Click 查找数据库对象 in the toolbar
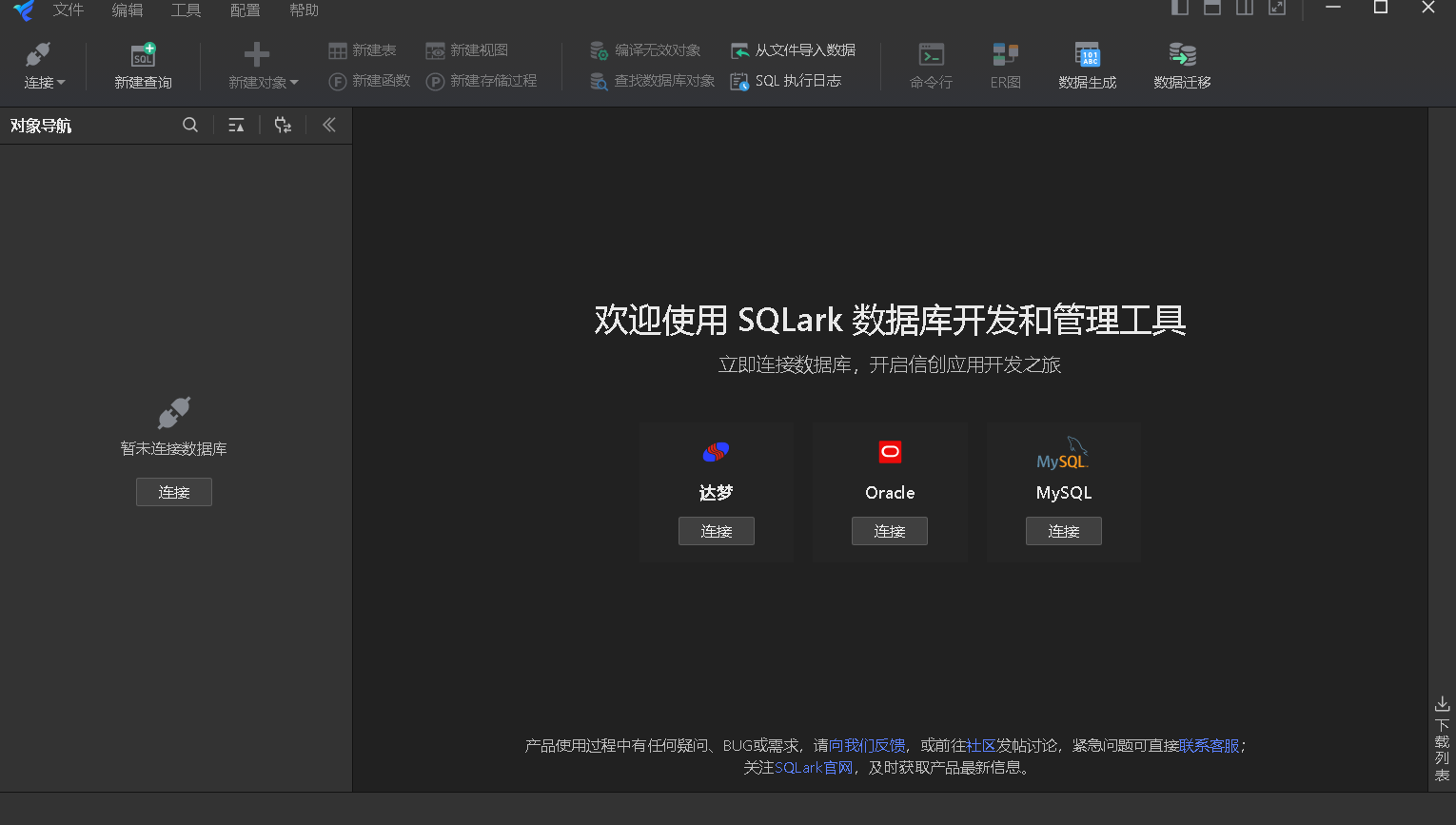1456x825 pixels. (652, 82)
